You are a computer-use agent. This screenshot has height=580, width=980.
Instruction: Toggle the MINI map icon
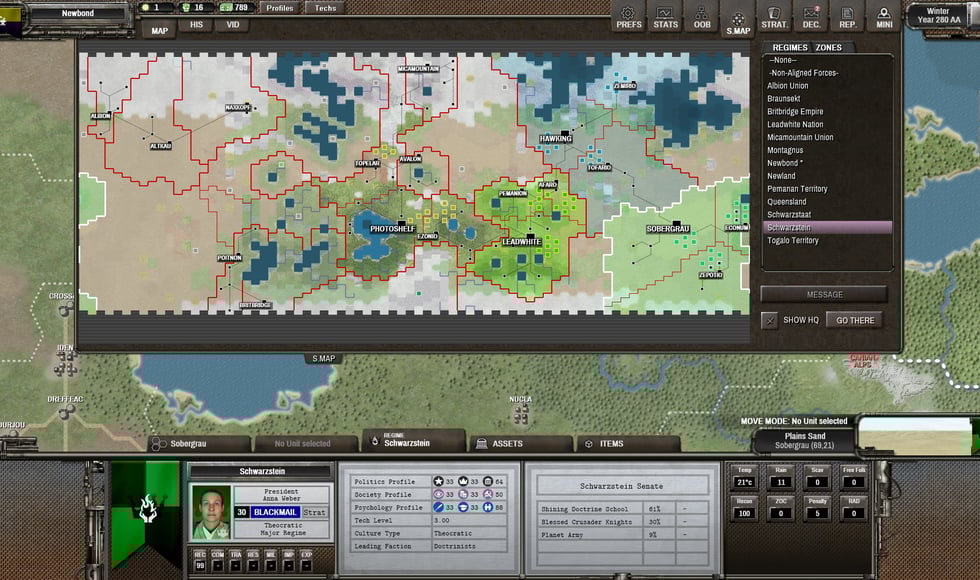pyautogui.click(x=884, y=16)
